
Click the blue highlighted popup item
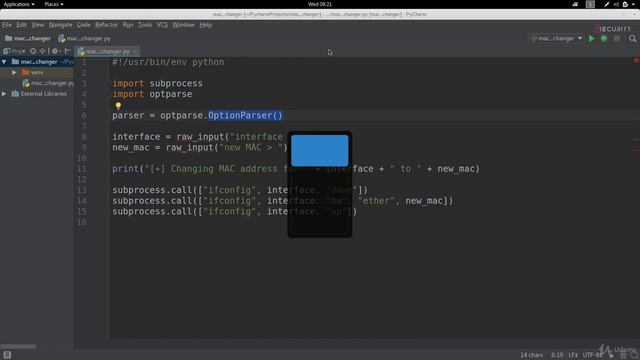320,151
